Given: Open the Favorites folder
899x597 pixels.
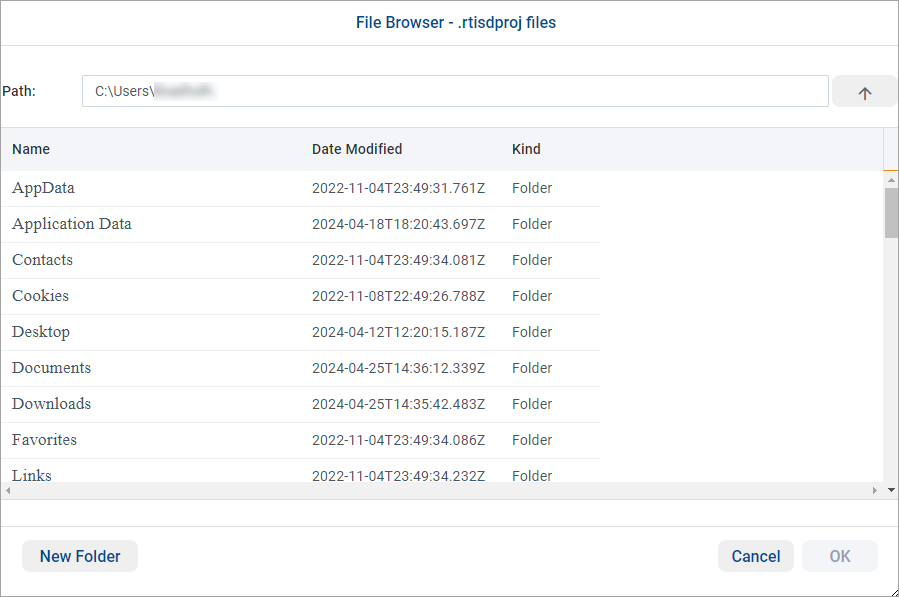Looking at the screenshot, I should tap(44, 440).
